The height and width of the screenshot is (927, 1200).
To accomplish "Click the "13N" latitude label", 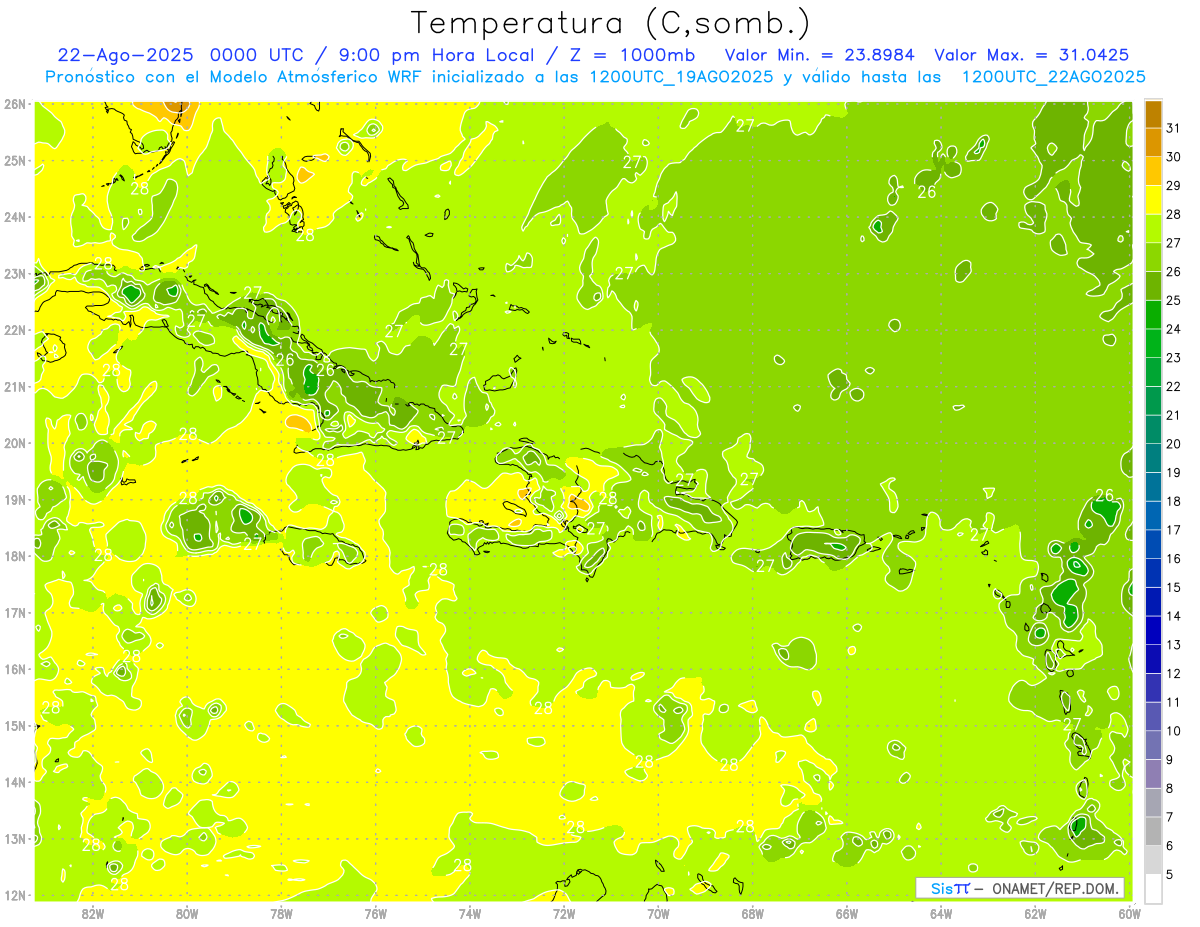I will (14, 839).
